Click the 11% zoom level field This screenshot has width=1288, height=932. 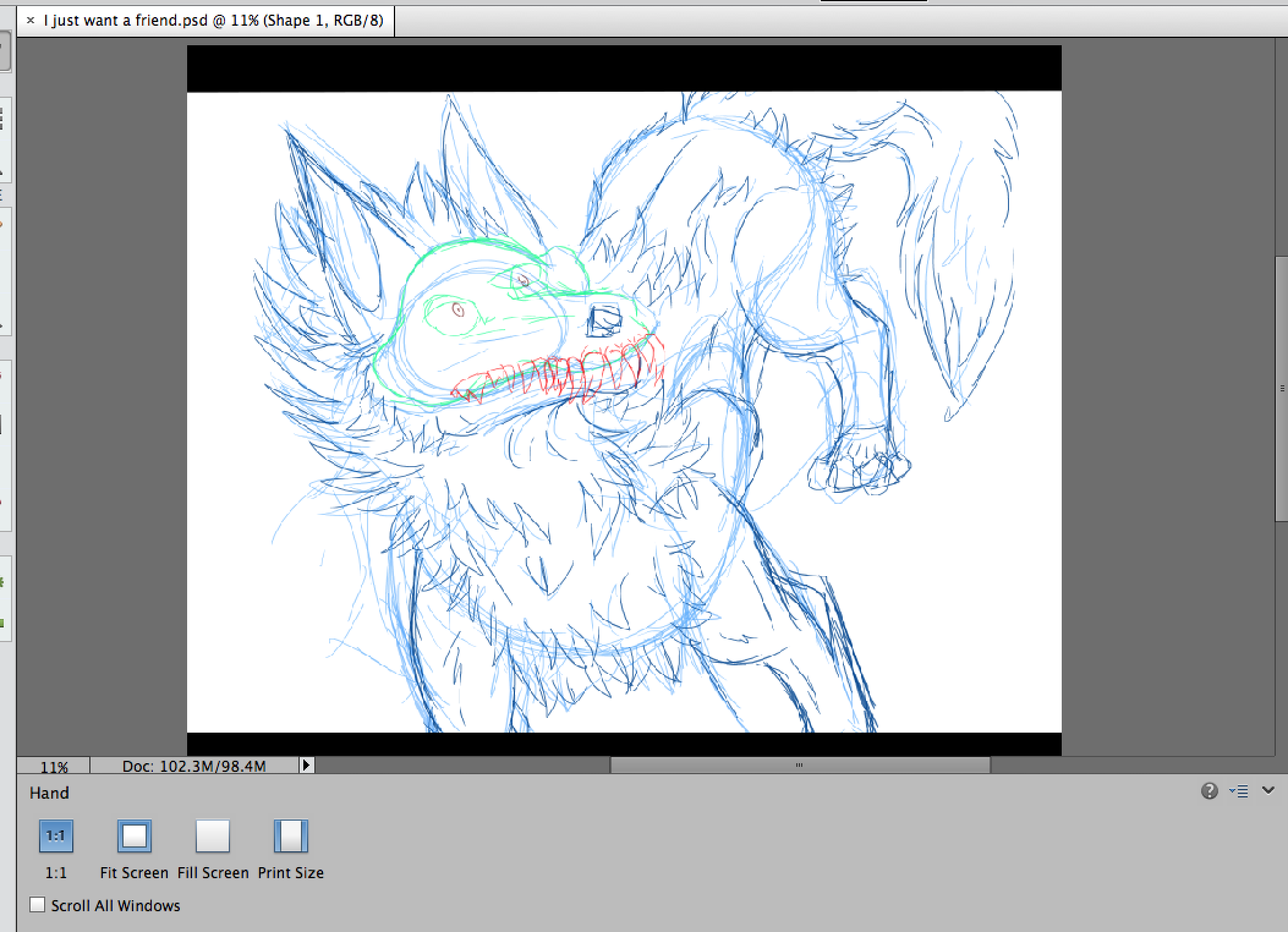pos(54,766)
